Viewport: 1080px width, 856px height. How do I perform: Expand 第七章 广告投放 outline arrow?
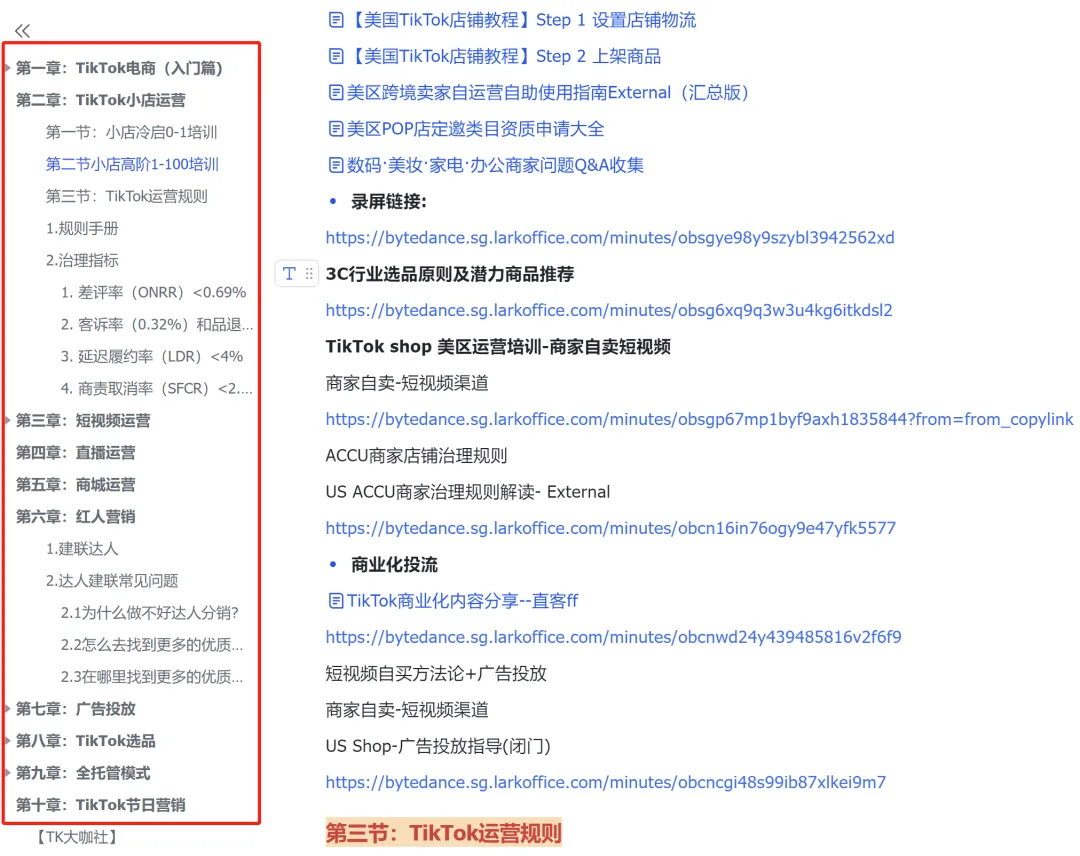point(8,709)
